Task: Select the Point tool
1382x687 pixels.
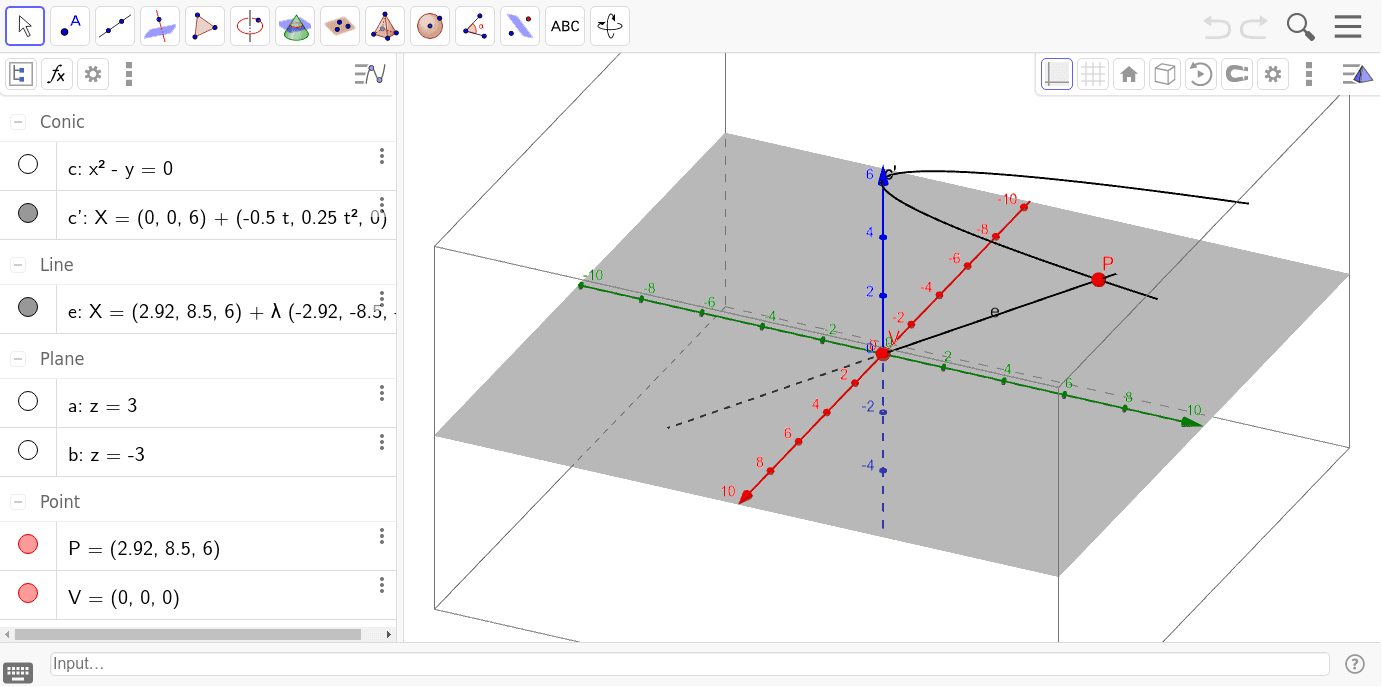Action: pos(70,26)
